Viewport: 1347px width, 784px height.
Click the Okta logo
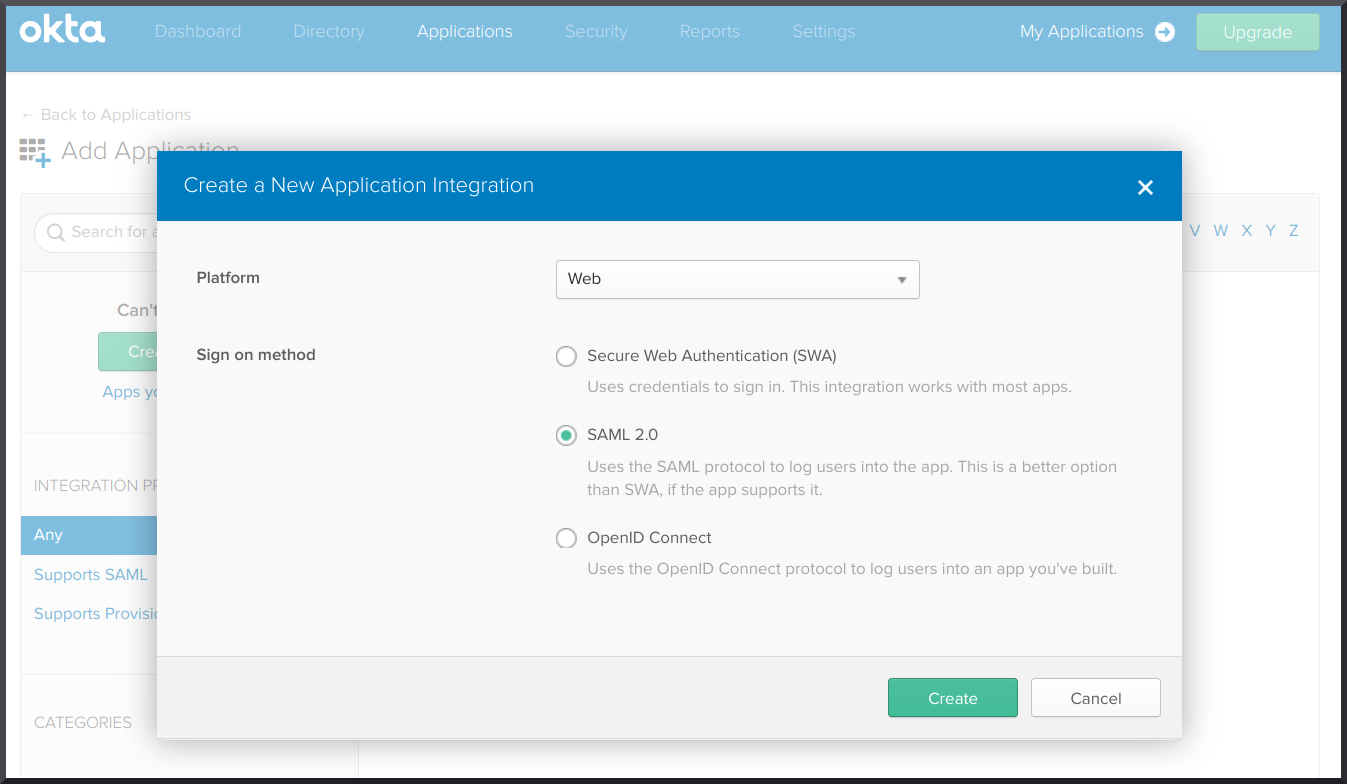click(x=62, y=31)
